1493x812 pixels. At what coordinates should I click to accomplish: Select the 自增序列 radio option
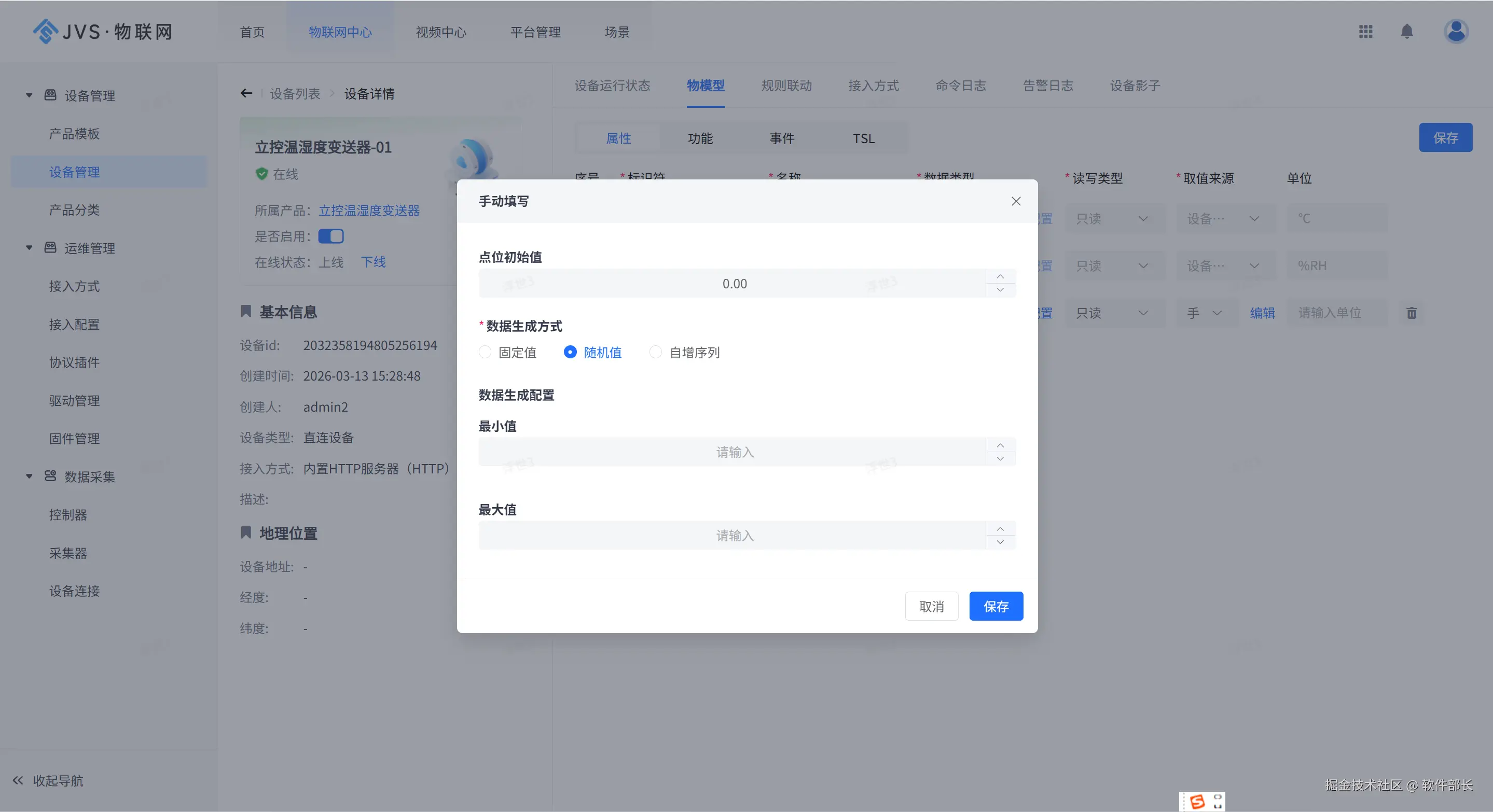(x=656, y=352)
